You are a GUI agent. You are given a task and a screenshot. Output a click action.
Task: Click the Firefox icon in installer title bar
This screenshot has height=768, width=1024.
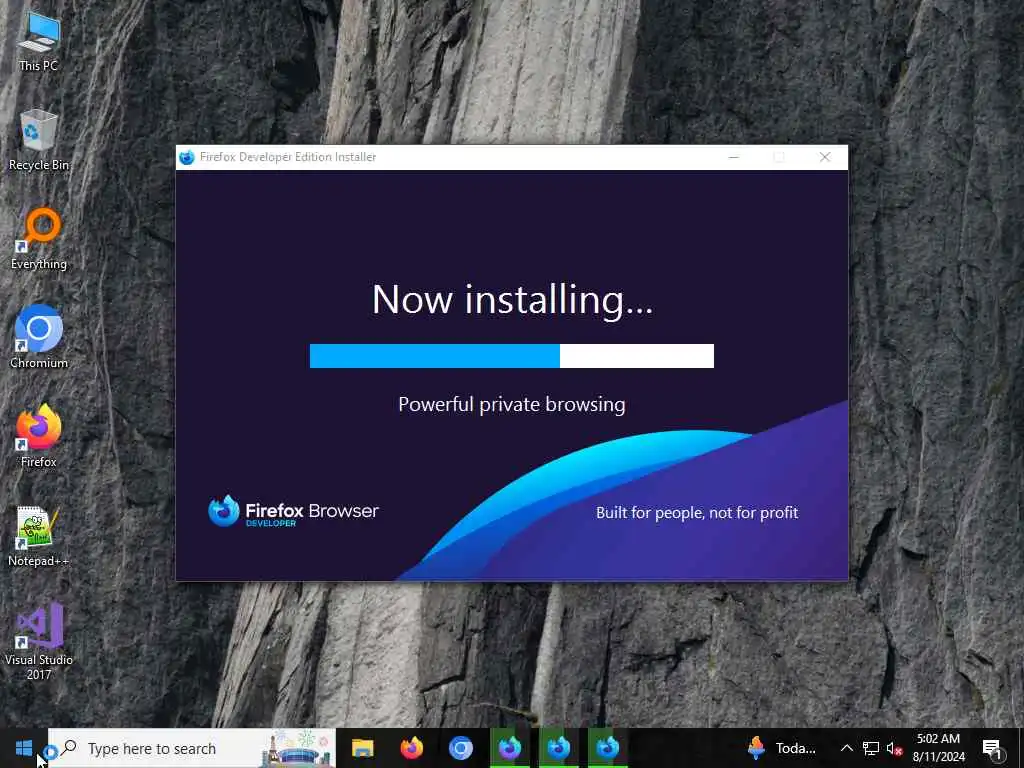pyautogui.click(x=187, y=157)
